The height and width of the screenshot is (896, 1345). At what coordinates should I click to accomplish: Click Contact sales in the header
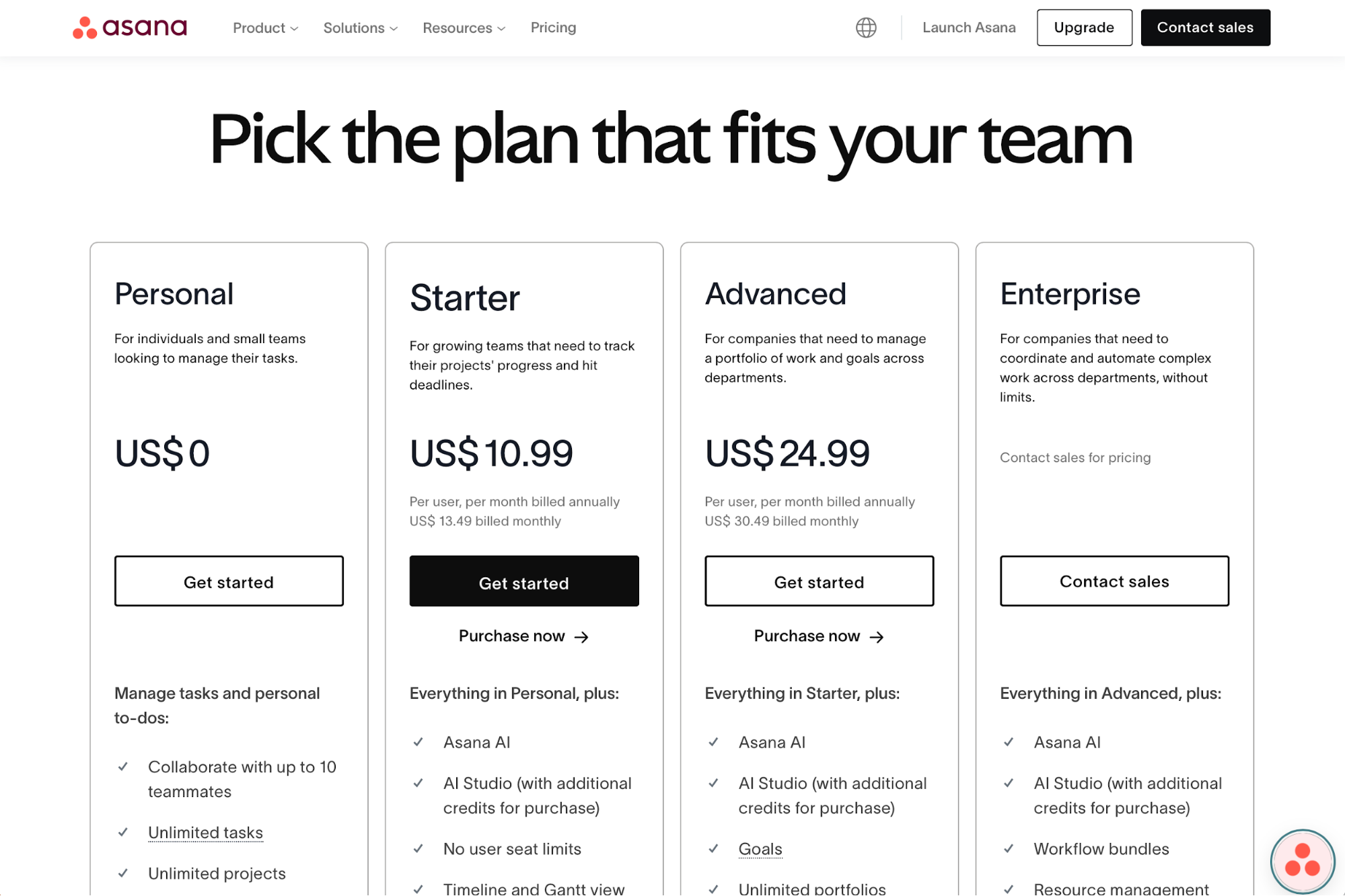(x=1205, y=28)
